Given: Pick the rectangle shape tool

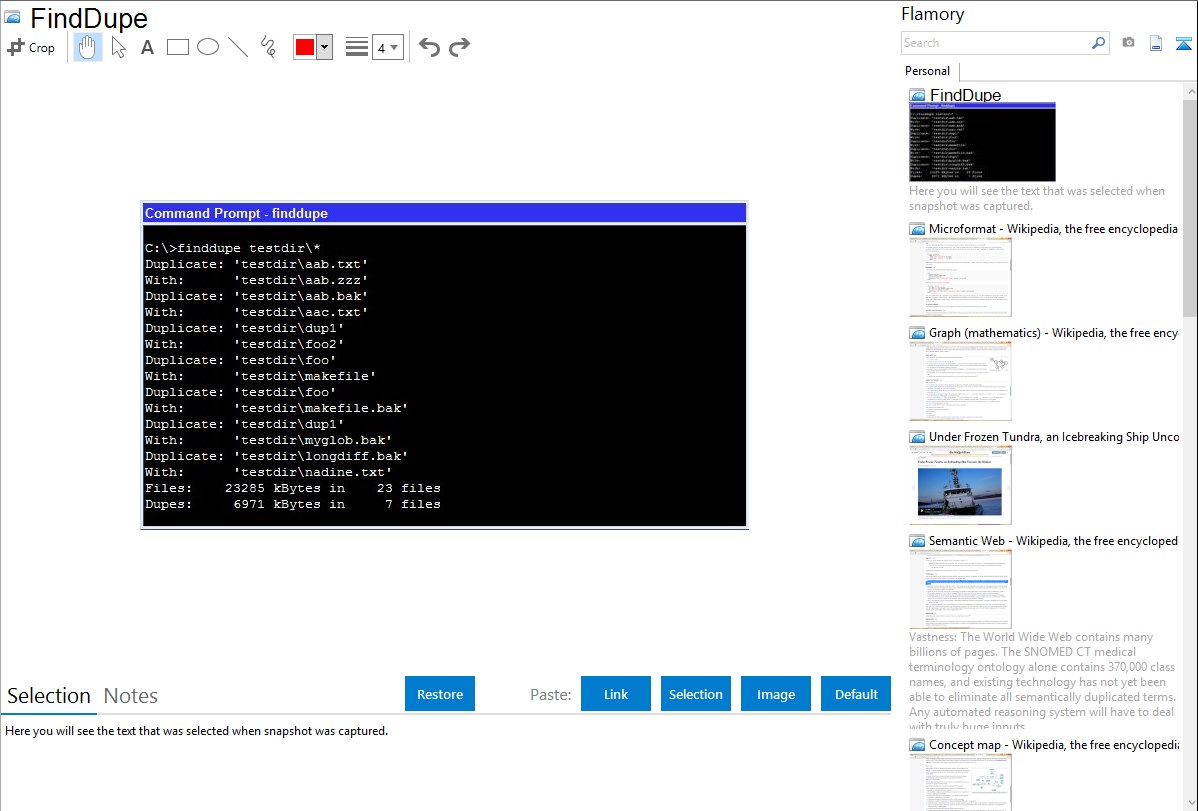Looking at the screenshot, I should tap(177, 47).
